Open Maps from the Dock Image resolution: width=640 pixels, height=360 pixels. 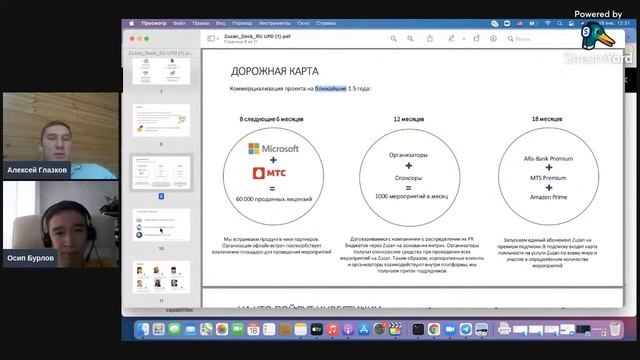206,329
